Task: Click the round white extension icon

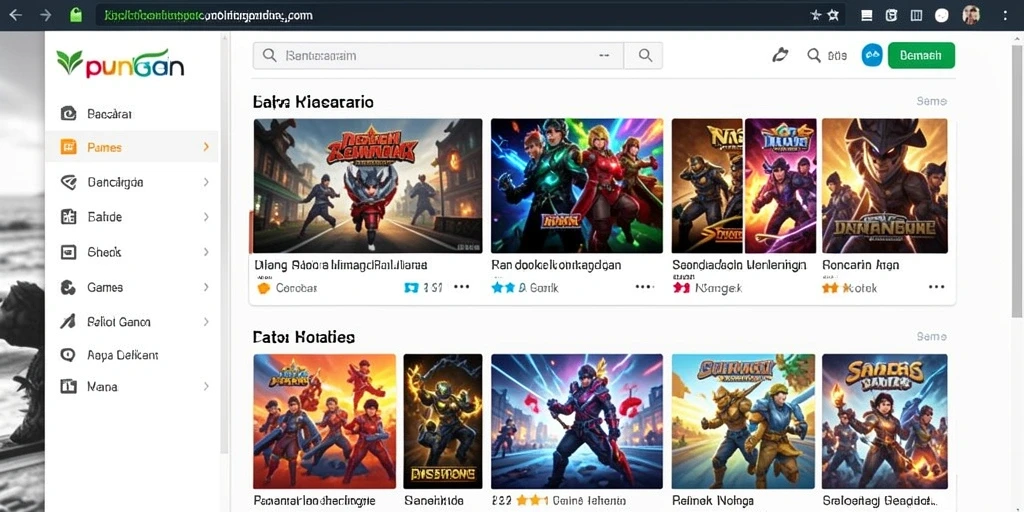Action: (941, 16)
